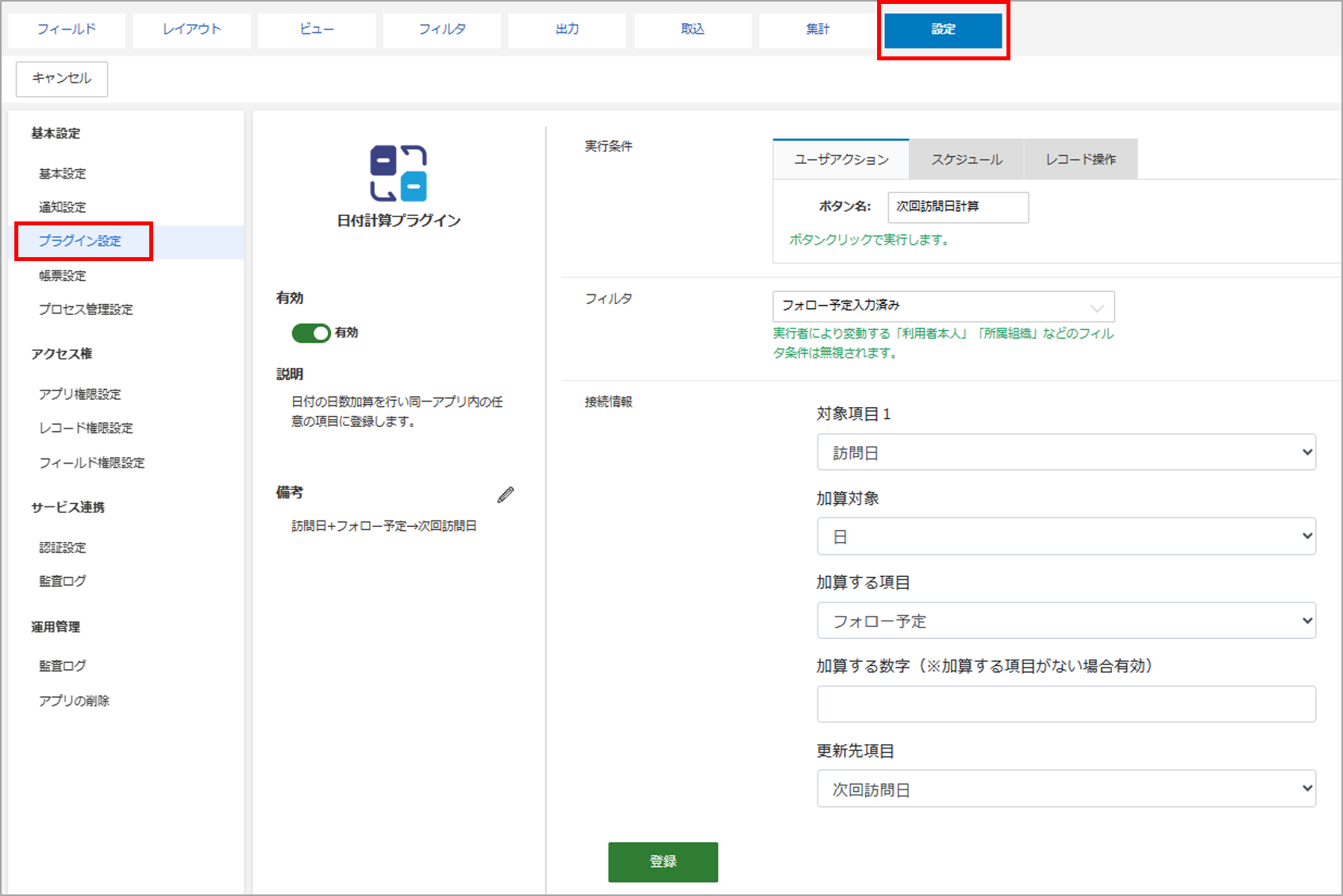Image resolution: width=1343 pixels, height=896 pixels.
Task: Open レコード権限設定 in the sidebar
Action: pos(86,428)
